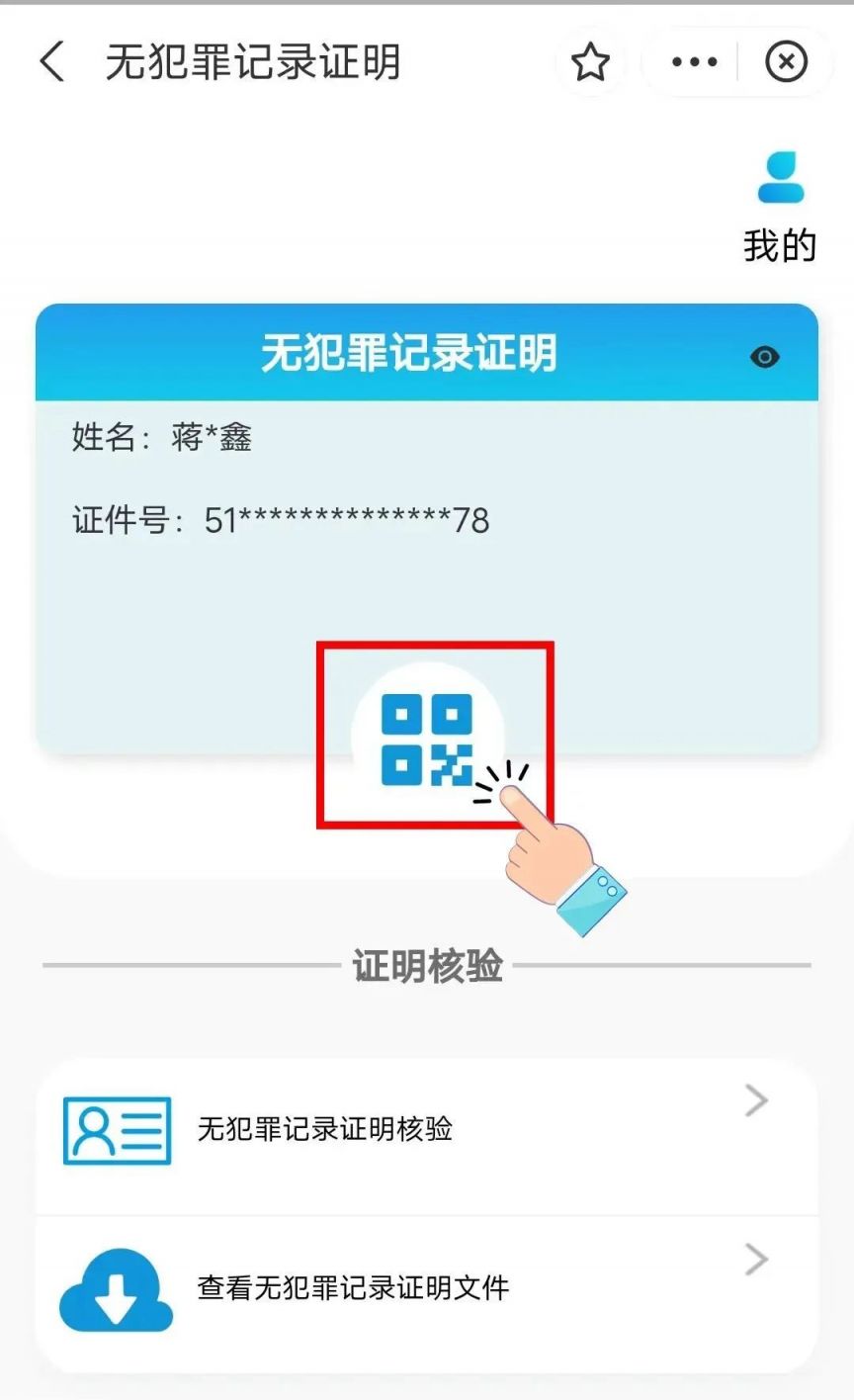Click the 证明核验 section heading
This screenshot has height=1400, width=854.
427,966
